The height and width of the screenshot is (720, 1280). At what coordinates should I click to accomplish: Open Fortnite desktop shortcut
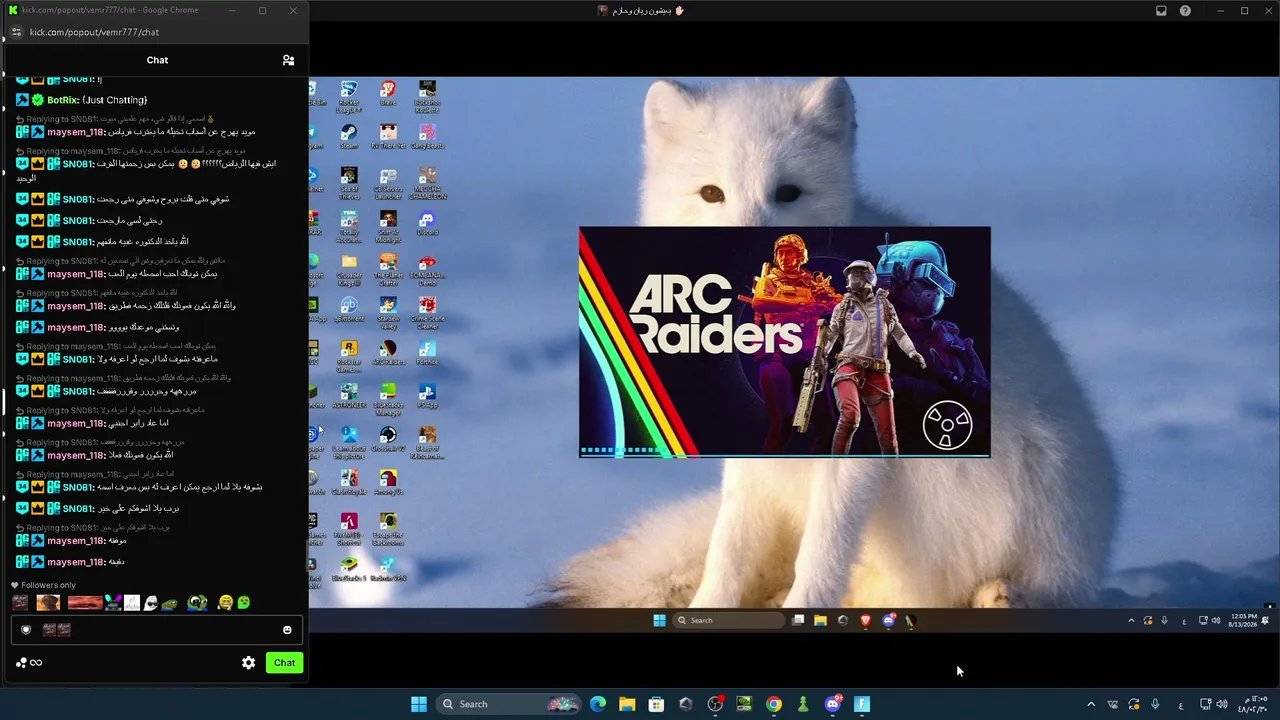pos(427,353)
